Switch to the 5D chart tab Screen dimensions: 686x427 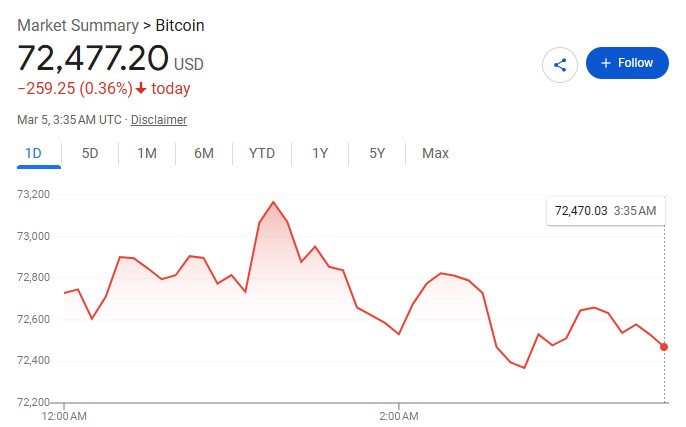90,153
